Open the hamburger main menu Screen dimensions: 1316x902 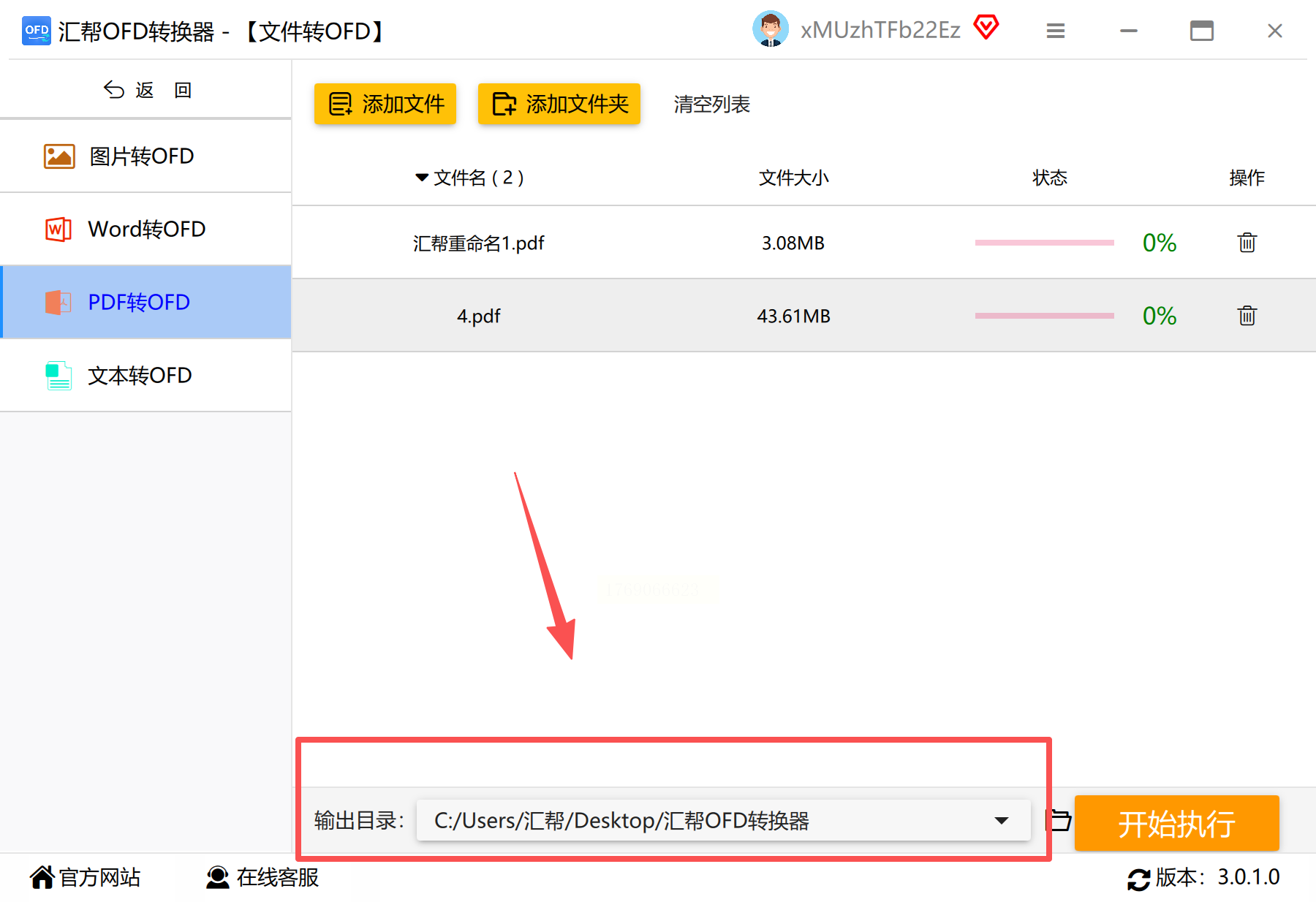tap(1055, 31)
